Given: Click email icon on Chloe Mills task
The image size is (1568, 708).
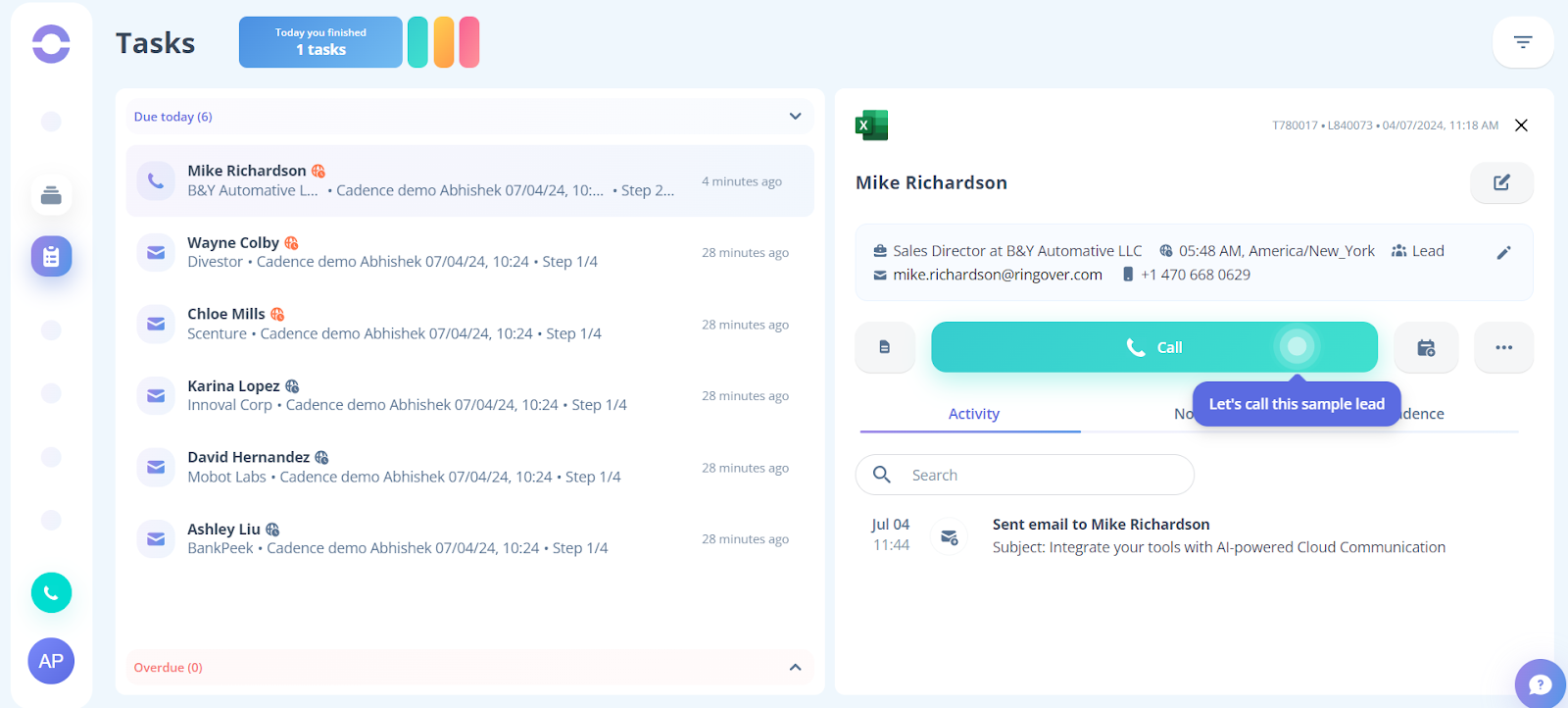Looking at the screenshot, I should 156,324.
